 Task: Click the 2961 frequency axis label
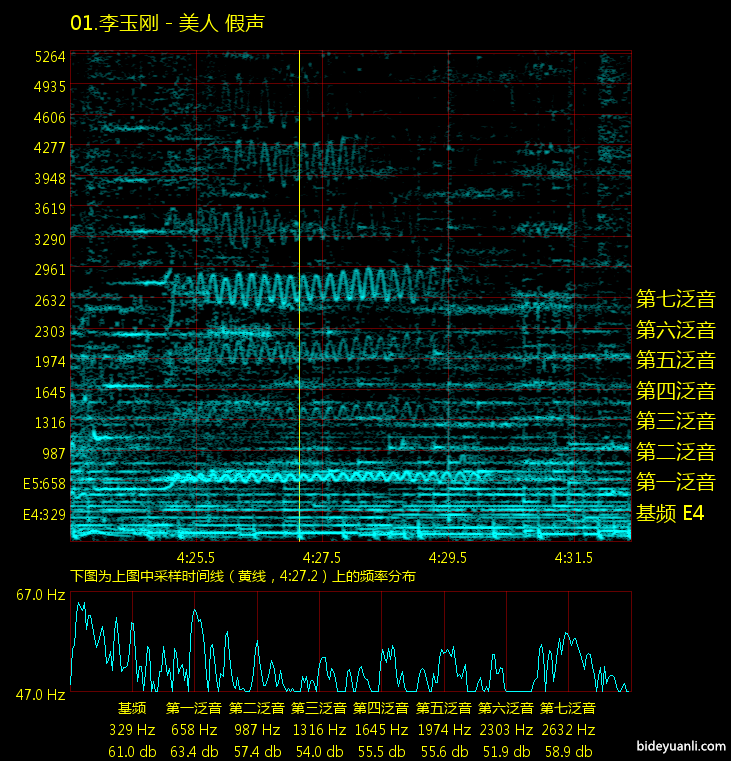[49, 270]
